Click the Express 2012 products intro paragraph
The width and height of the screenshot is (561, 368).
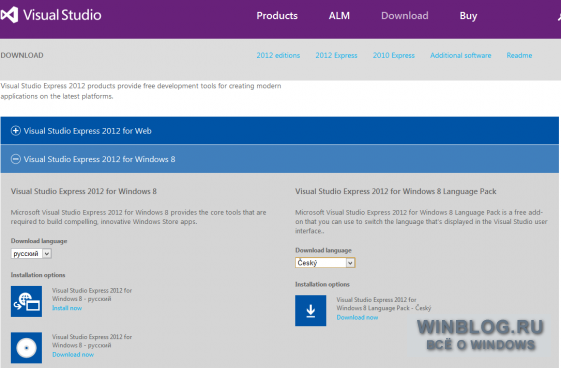pyautogui.click(x=141, y=91)
